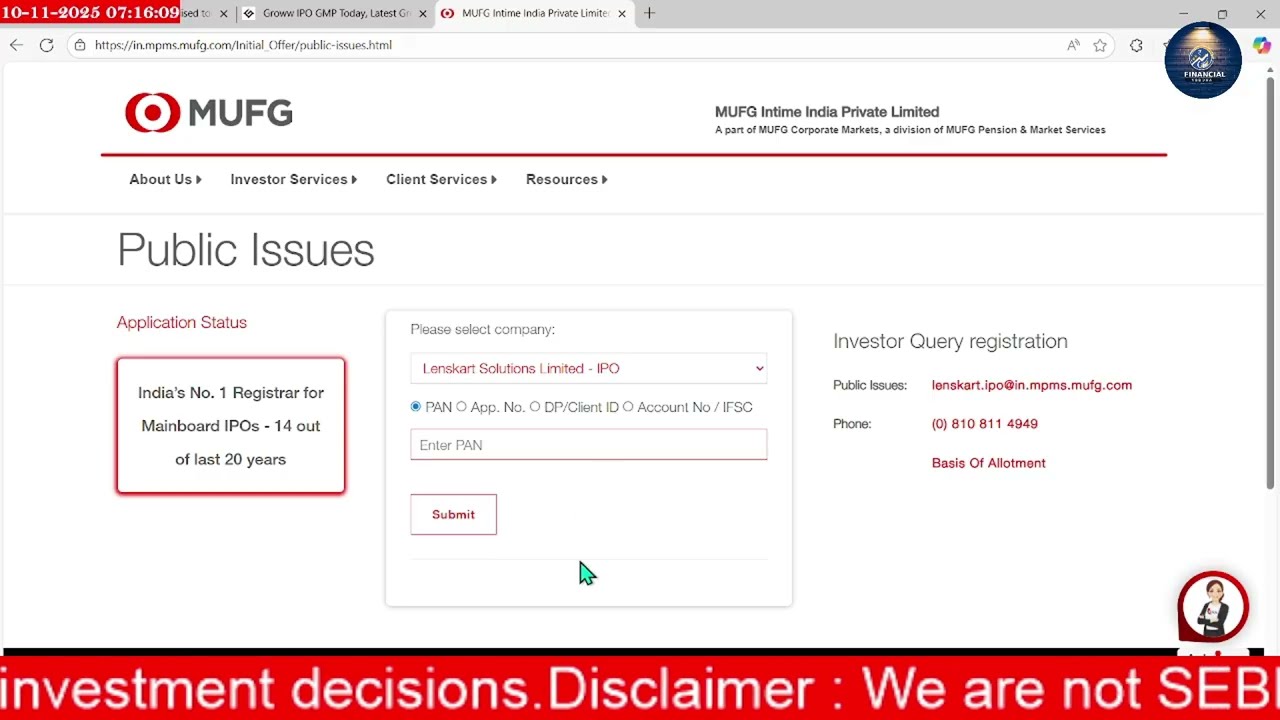Expand the About Us menu
The width and height of the screenshot is (1280, 720).
(165, 179)
